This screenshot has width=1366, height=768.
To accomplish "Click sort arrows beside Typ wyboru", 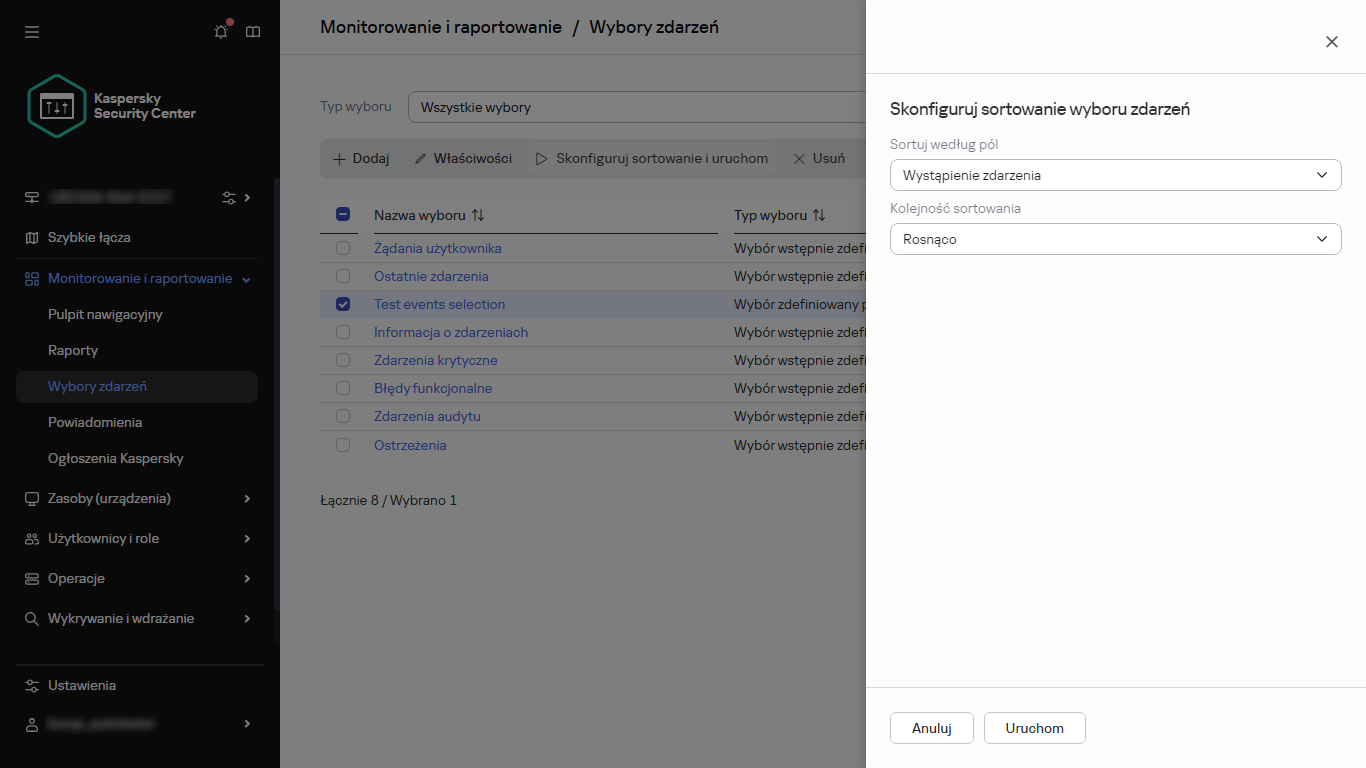I will tap(819, 215).
